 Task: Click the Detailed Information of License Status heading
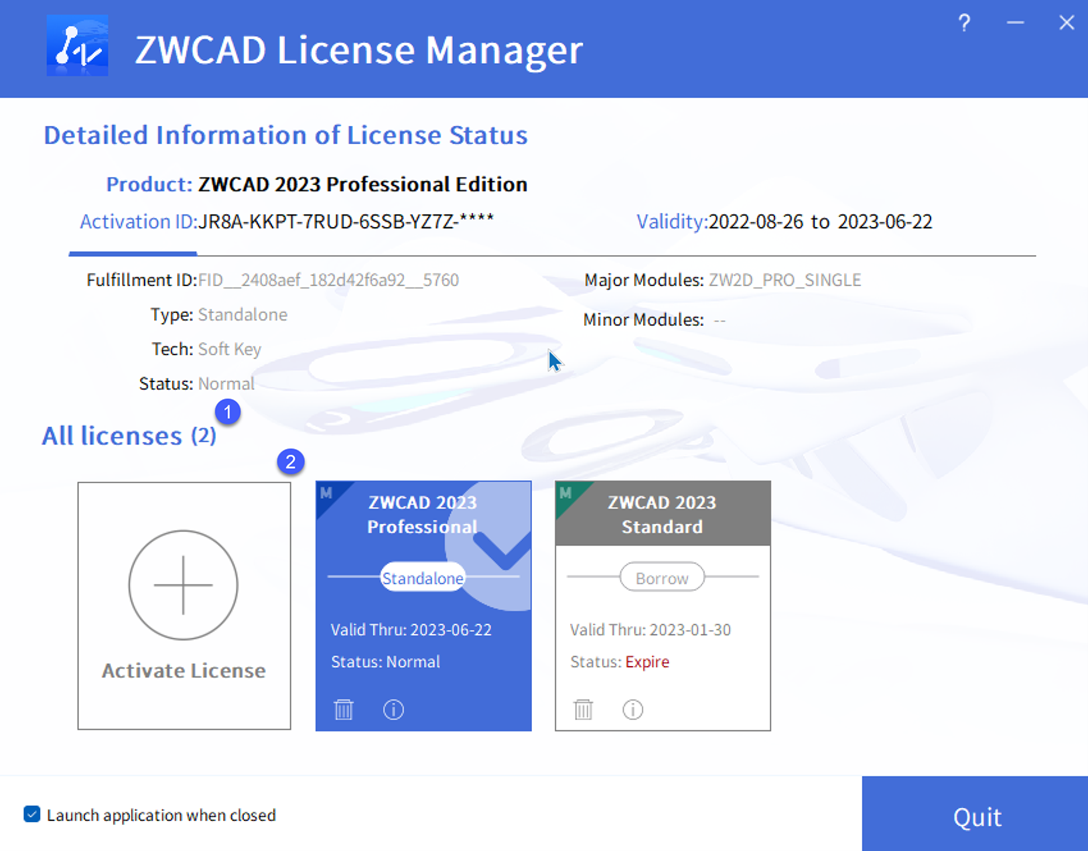(x=286, y=135)
